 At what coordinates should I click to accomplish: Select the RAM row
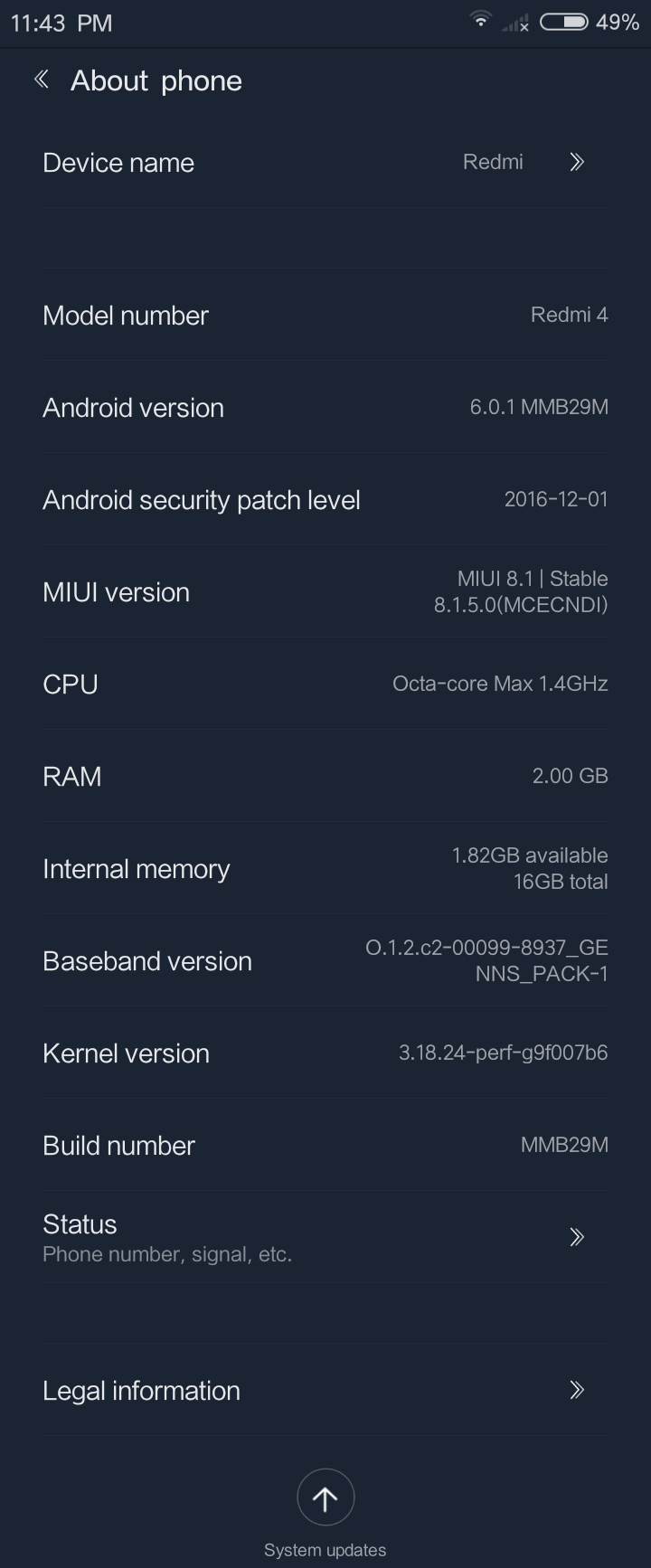[x=325, y=777]
